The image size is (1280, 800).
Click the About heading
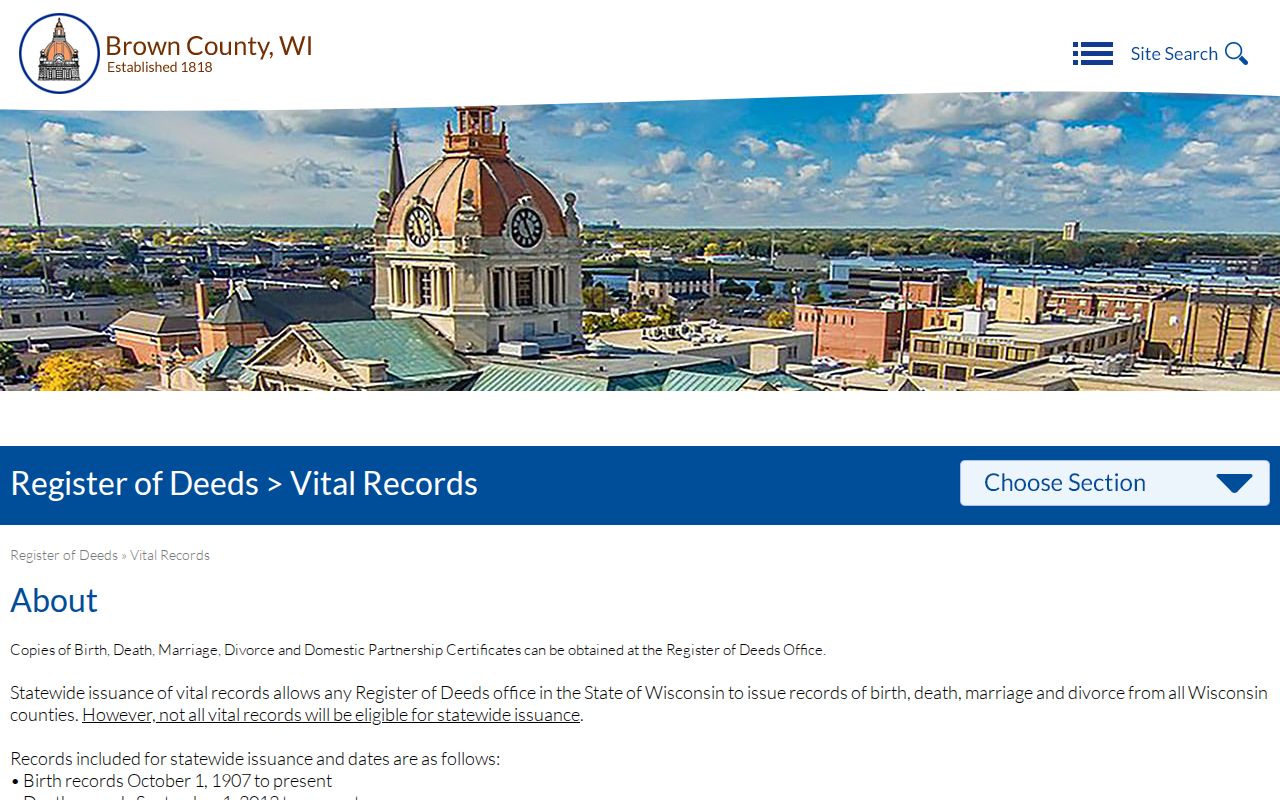pos(54,600)
